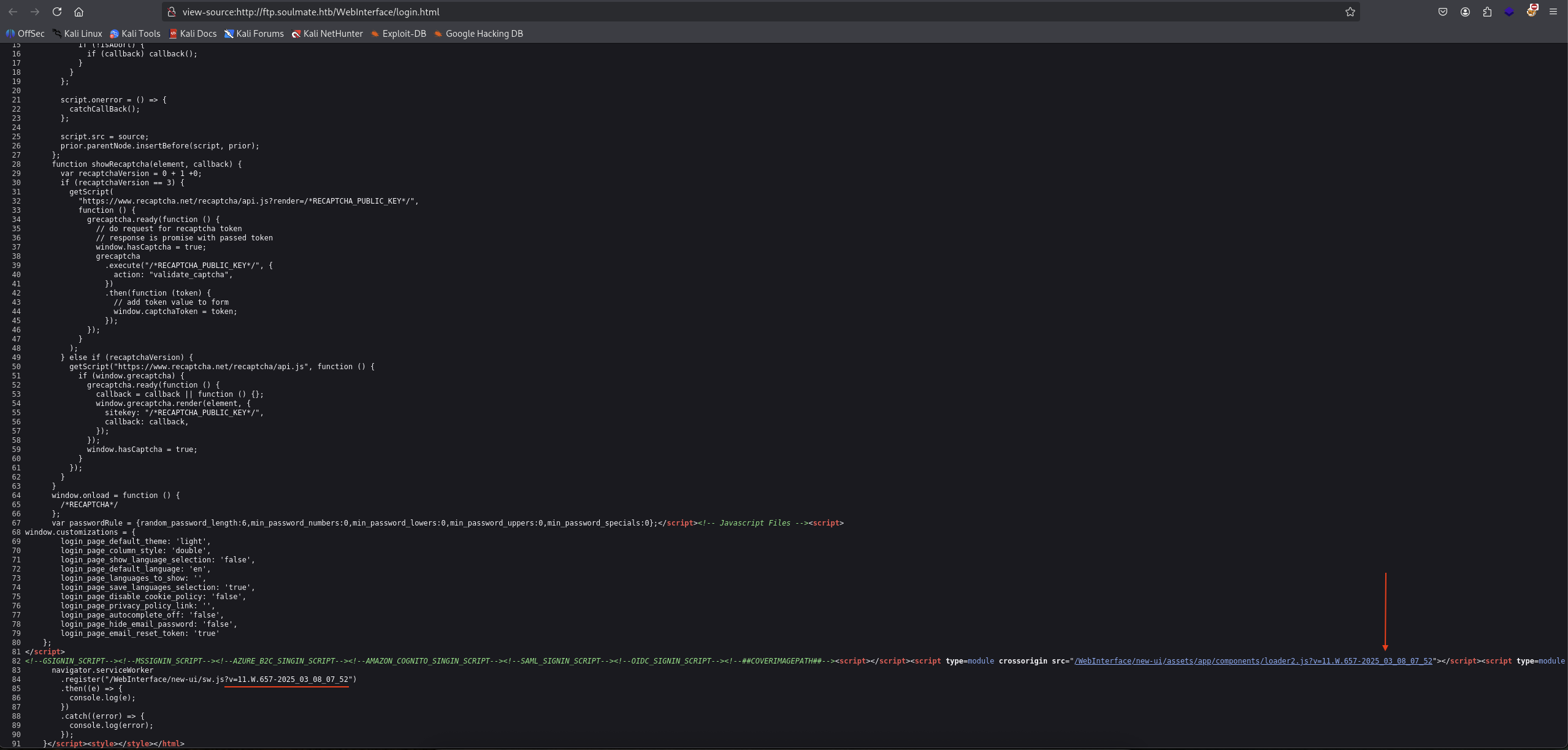Go to the home page icon

point(78,12)
